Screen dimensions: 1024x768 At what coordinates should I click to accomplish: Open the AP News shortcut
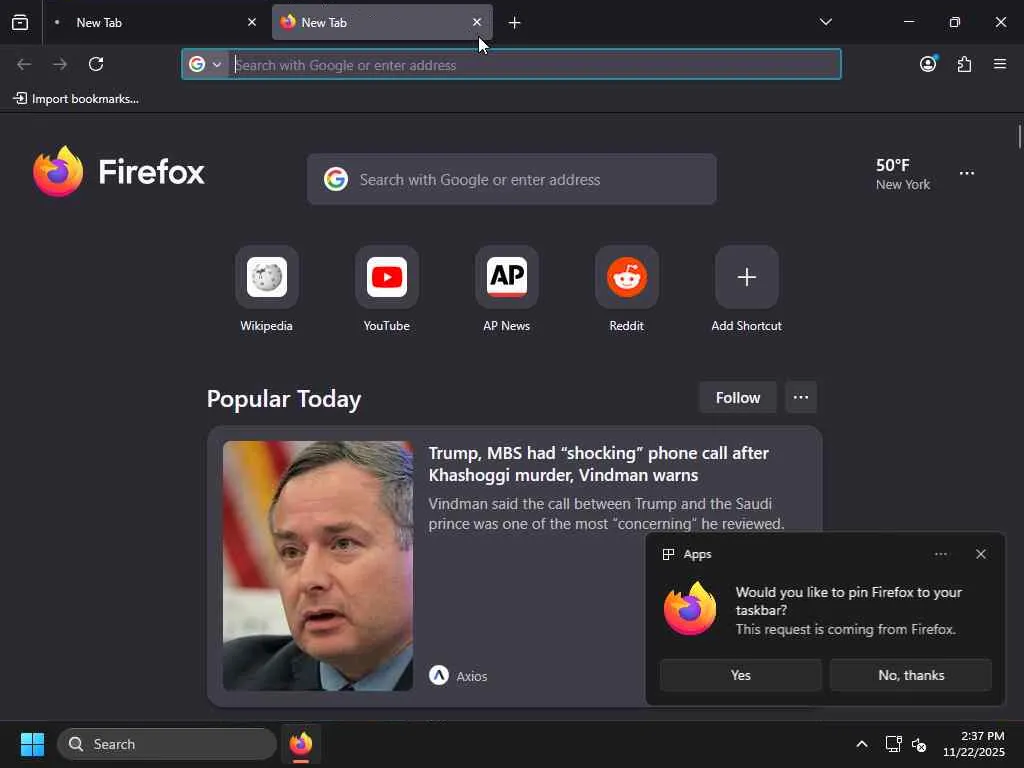[507, 289]
